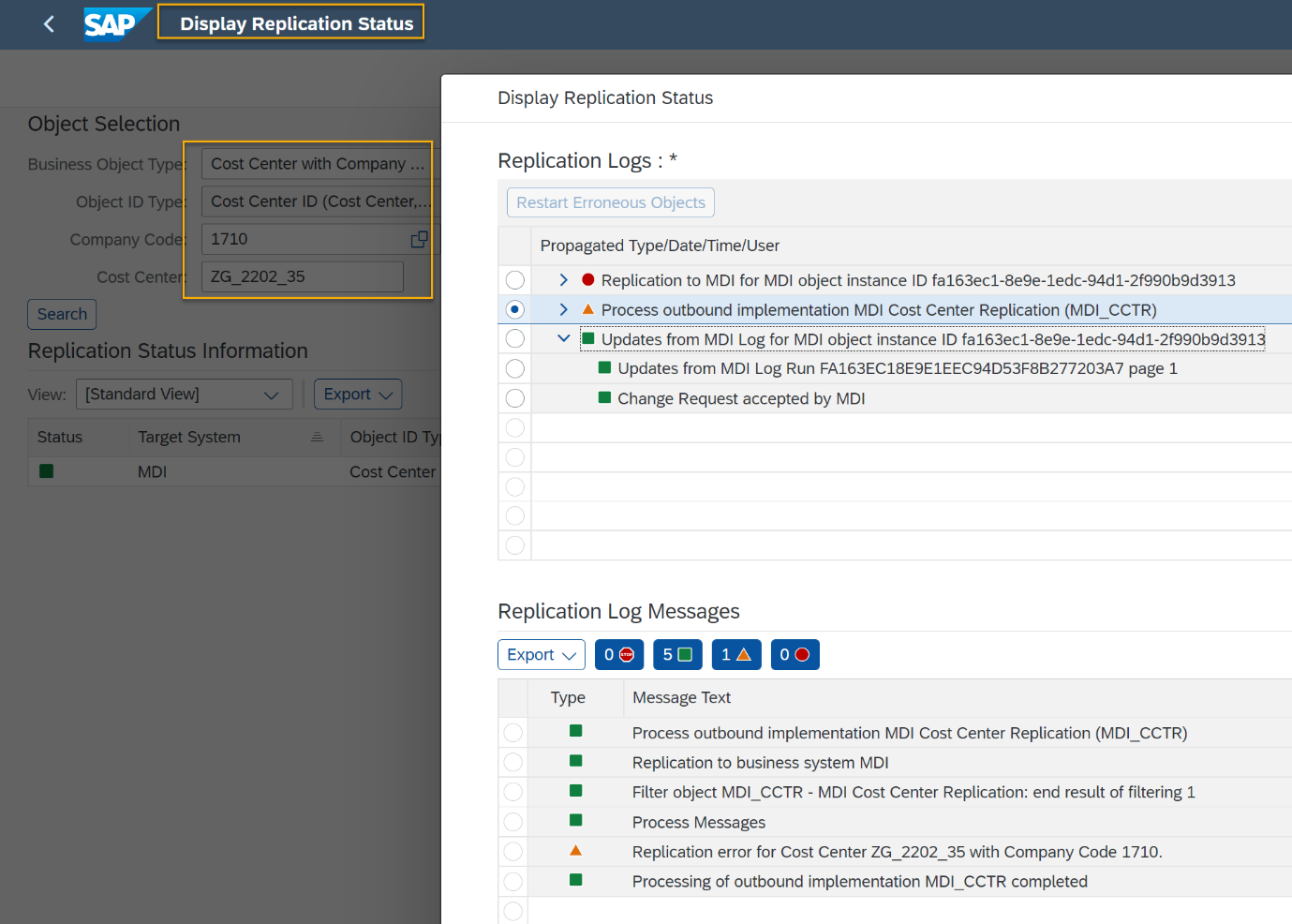Click 'Change Request accepted by MDI' text
The height and width of the screenshot is (924, 1292).
point(741,398)
